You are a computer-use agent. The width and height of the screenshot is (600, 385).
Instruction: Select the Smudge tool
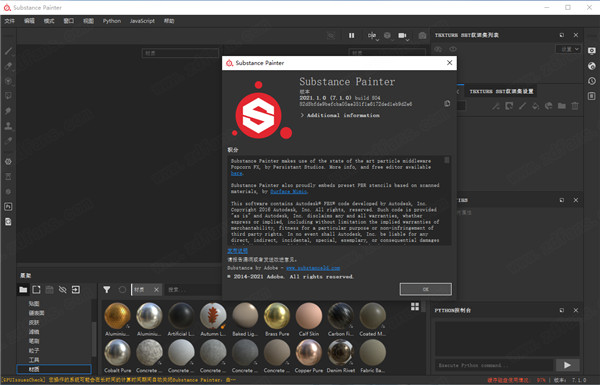pos(8,111)
